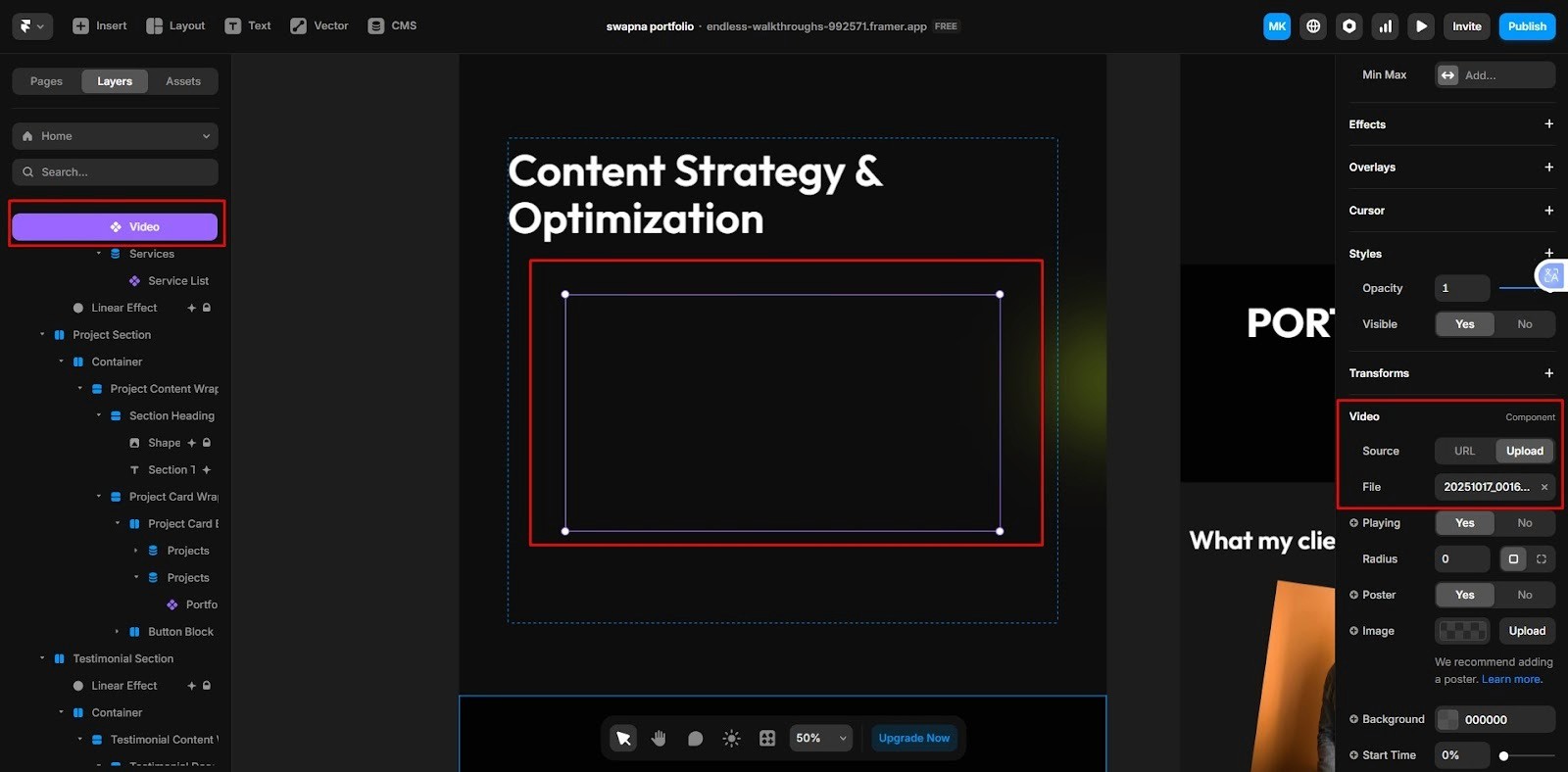Collapse the Services layer

tap(98, 254)
